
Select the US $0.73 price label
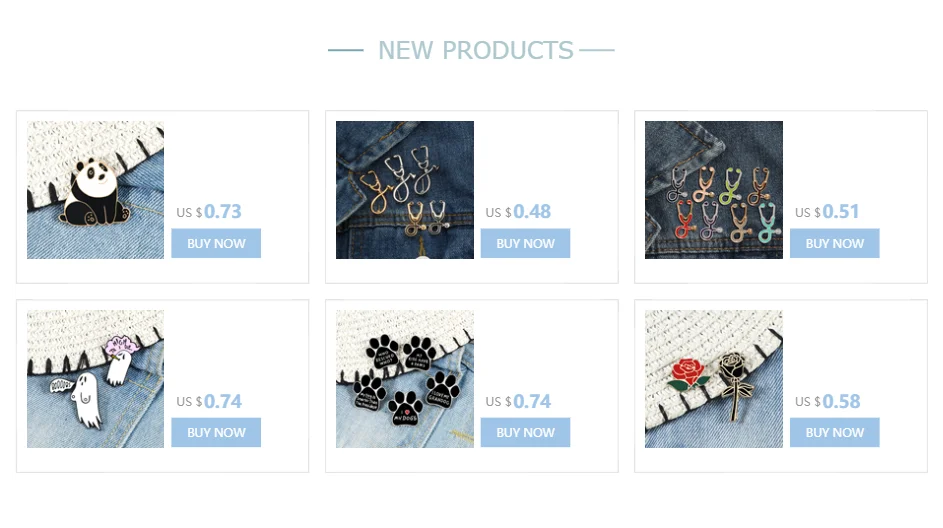click(209, 212)
